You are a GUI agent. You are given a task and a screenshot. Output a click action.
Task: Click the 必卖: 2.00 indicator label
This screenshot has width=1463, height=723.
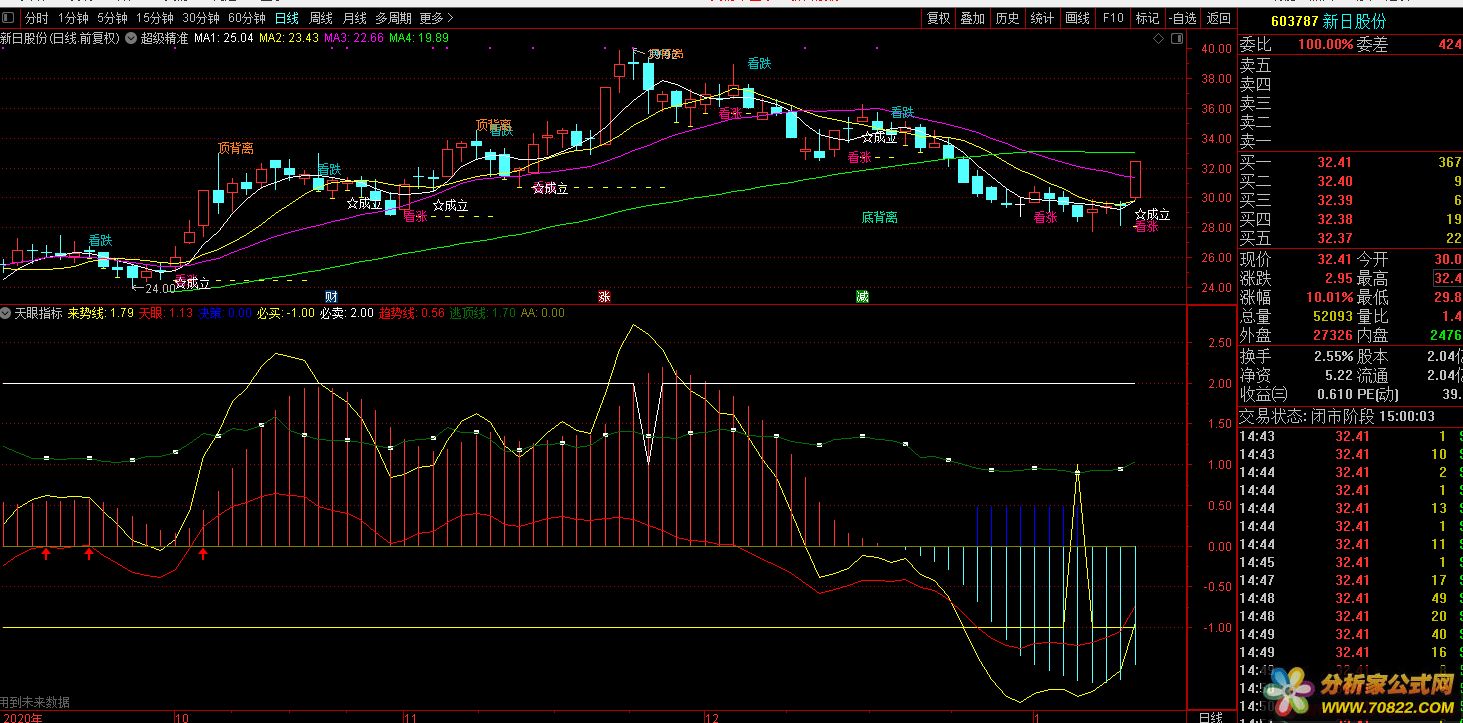click(x=348, y=313)
